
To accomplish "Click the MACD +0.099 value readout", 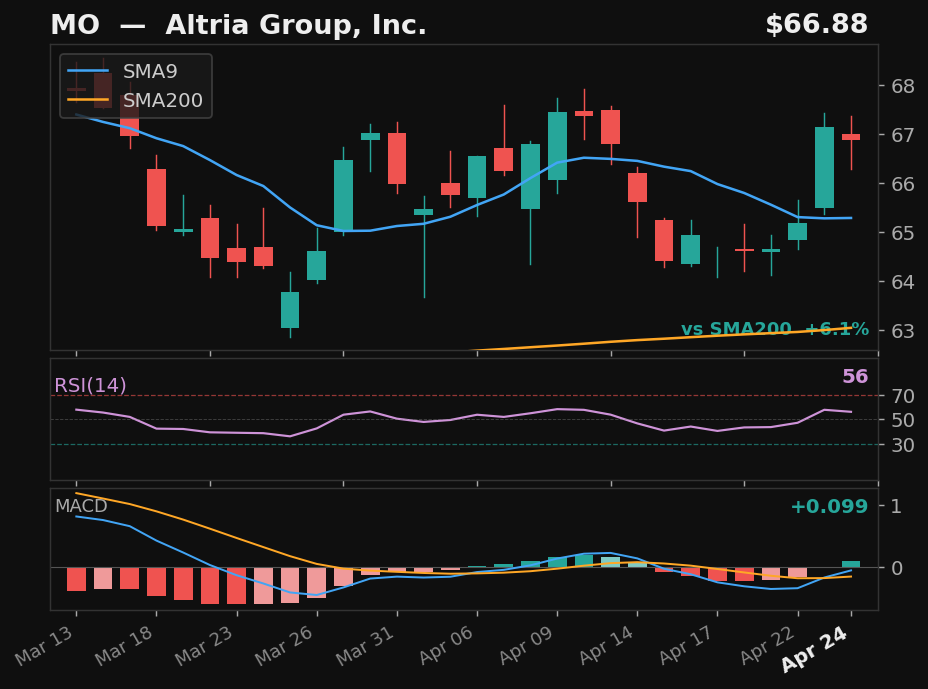I will [828, 507].
